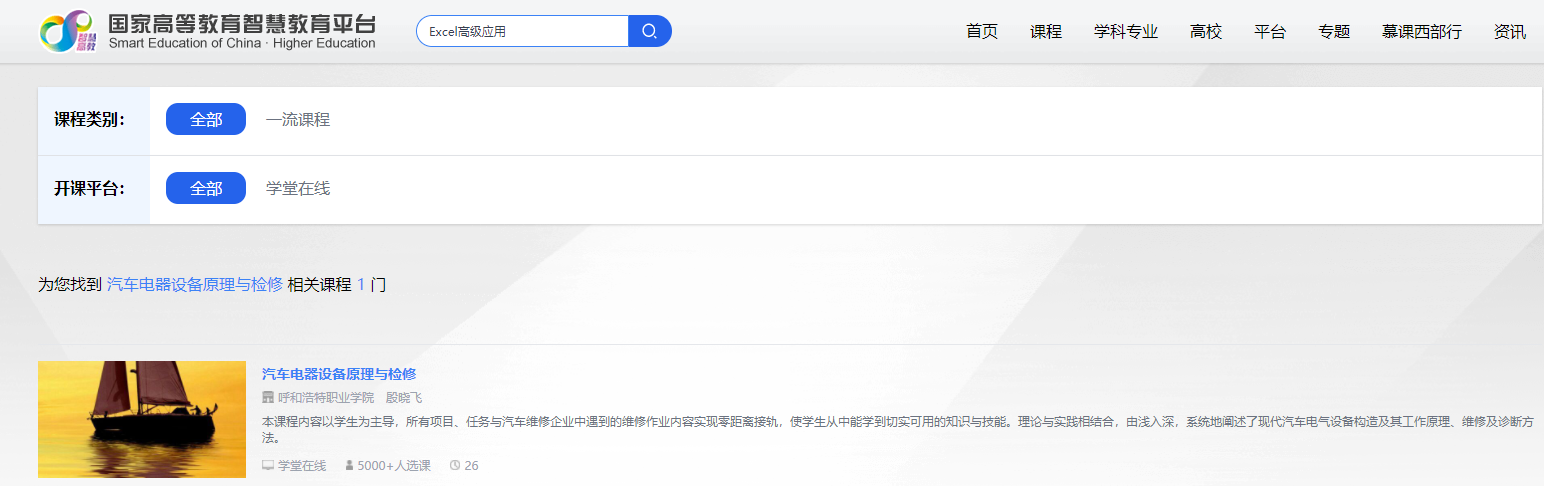Screen dimensions: 1544x486
Task: Open the 课程 navigation menu
Action: (1046, 32)
